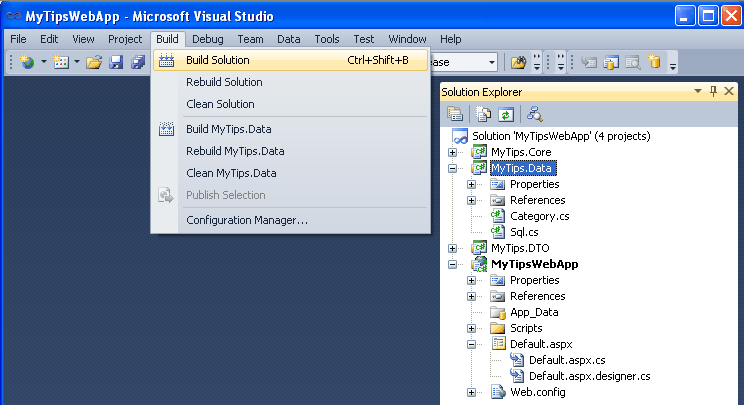
Task: Close the Solution Explorer panel
Action: pos(729,92)
